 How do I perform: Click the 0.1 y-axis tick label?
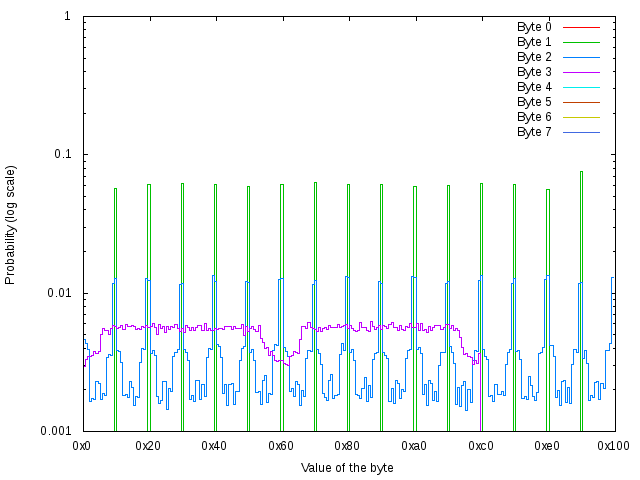click(61, 155)
